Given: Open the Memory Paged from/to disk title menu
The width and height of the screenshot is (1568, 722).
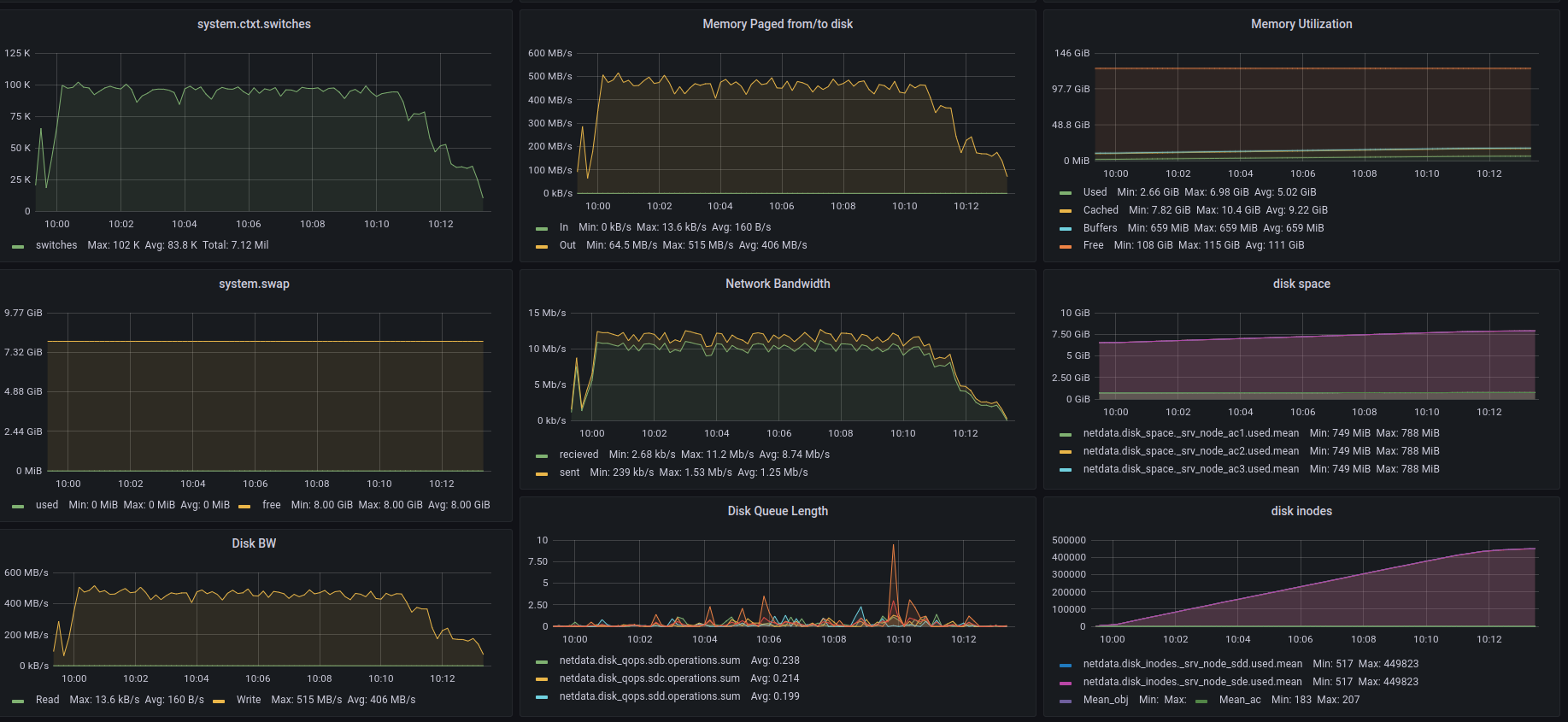Looking at the screenshot, I should [778, 24].
